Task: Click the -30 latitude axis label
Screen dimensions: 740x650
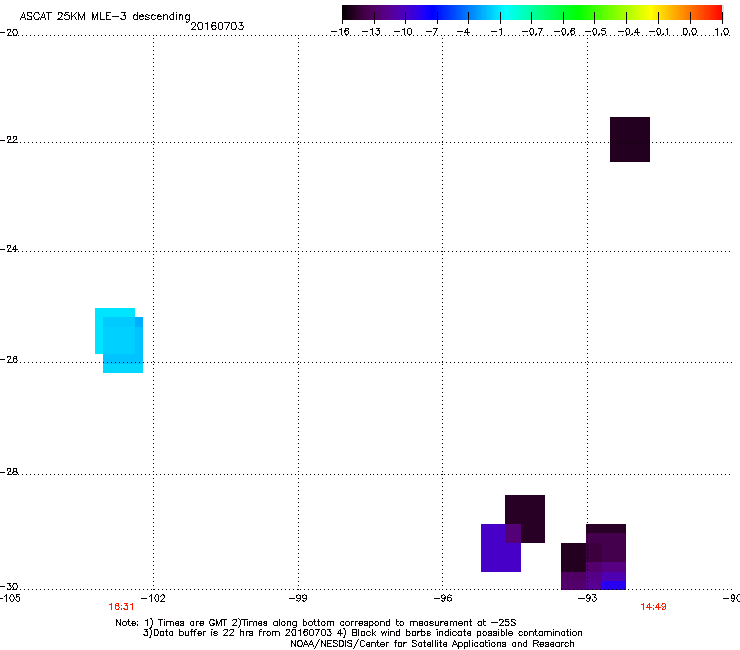Action: click(9, 587)
